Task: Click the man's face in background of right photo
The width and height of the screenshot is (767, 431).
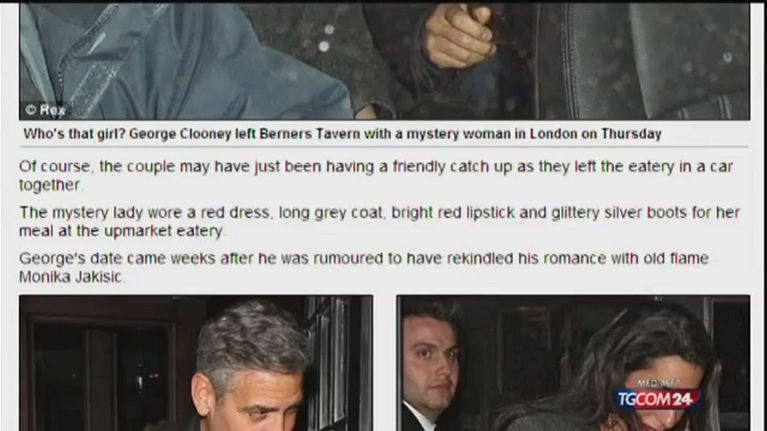Action: click(x=431, y=359)
